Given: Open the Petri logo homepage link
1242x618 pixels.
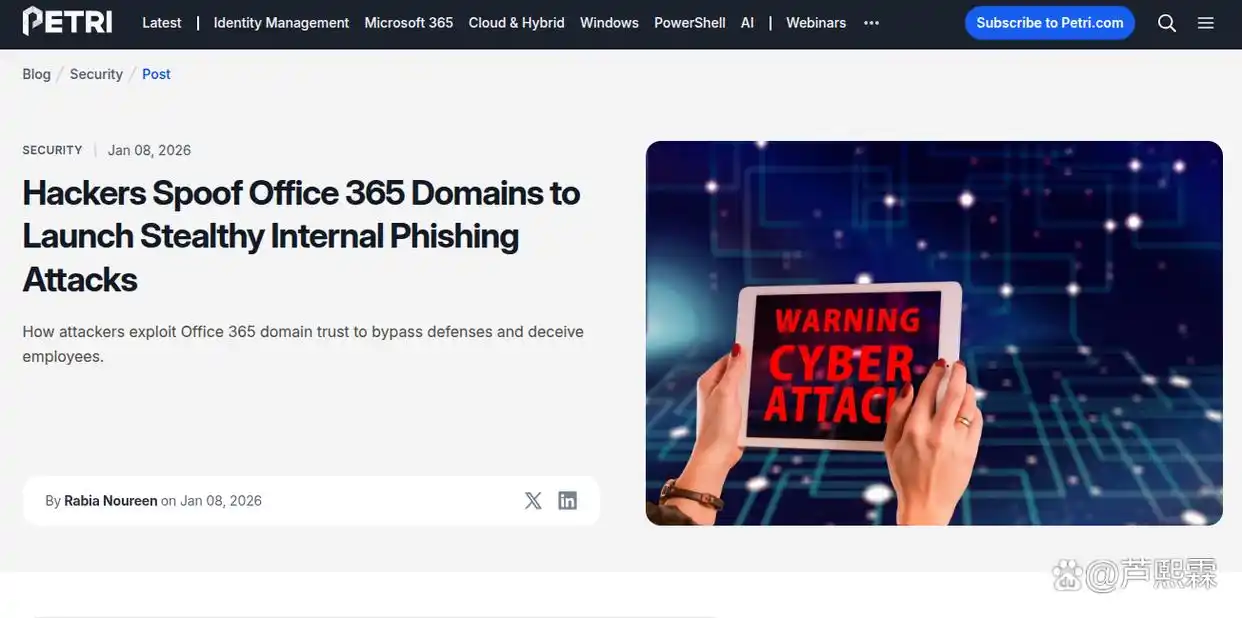Looking at the screenshot, I should click(x=67, y=22).
